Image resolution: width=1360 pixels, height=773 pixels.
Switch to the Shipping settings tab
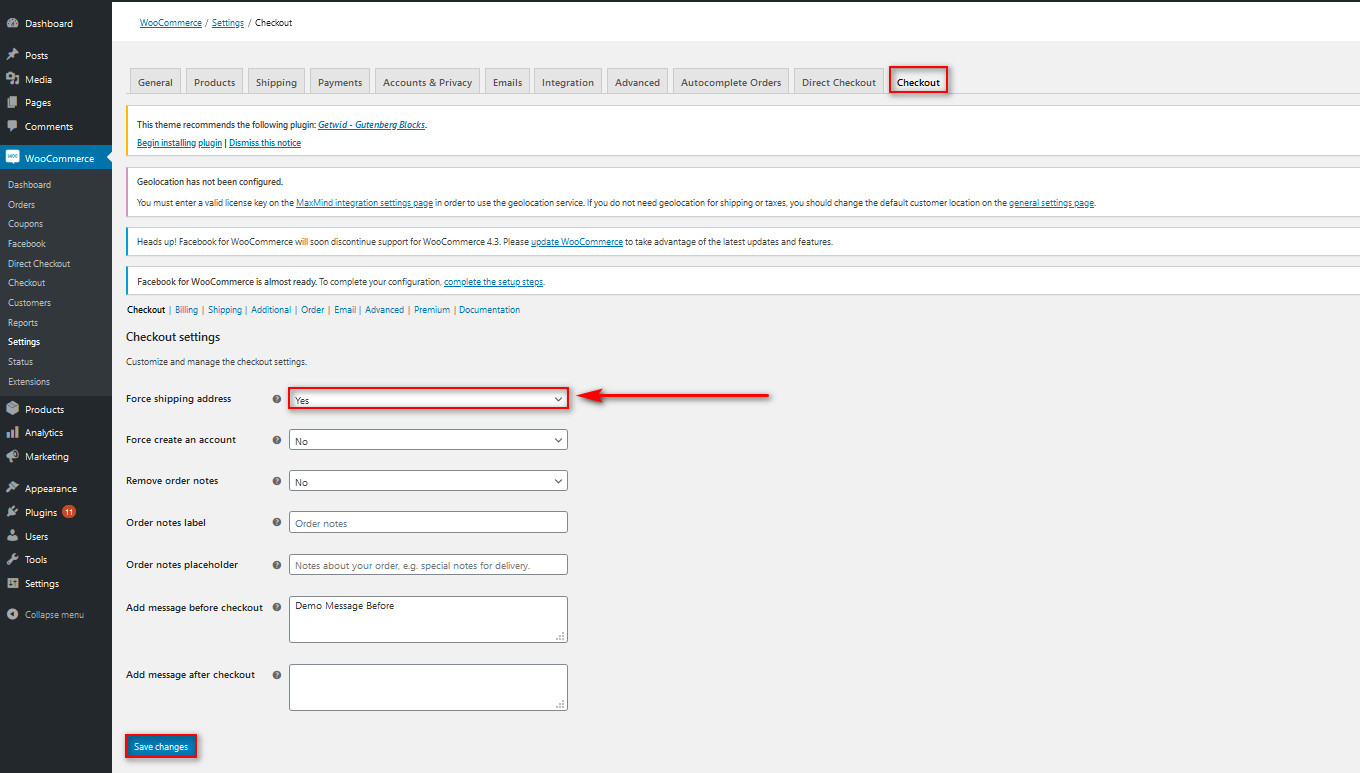(276, 81)
